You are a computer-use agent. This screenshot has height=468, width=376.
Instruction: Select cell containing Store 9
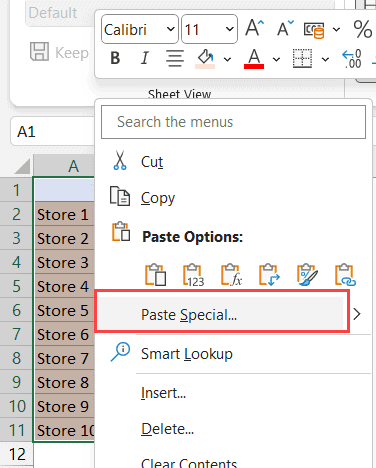point(64,406)
